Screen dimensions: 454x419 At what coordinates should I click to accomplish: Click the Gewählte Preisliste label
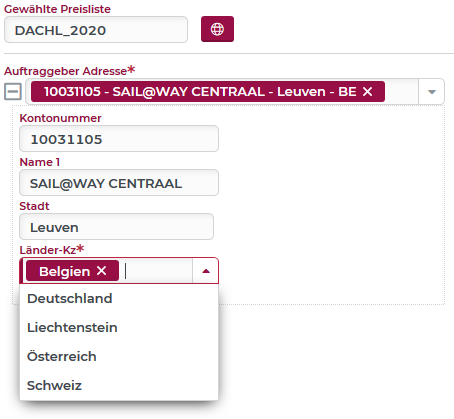click(x=57, y=9)
